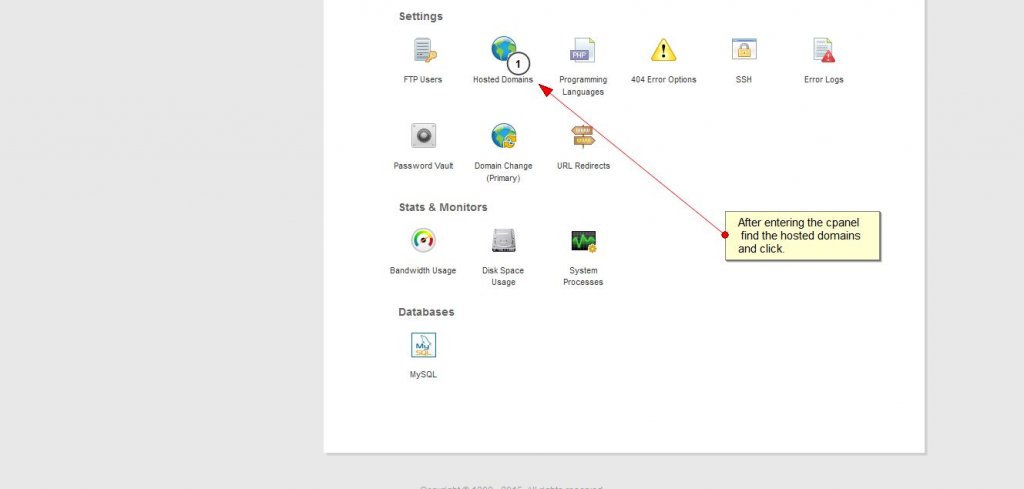Open the Bandwidth Usage gauge icon
This screenshot has height=489, width=1024.
click(423, 240)
